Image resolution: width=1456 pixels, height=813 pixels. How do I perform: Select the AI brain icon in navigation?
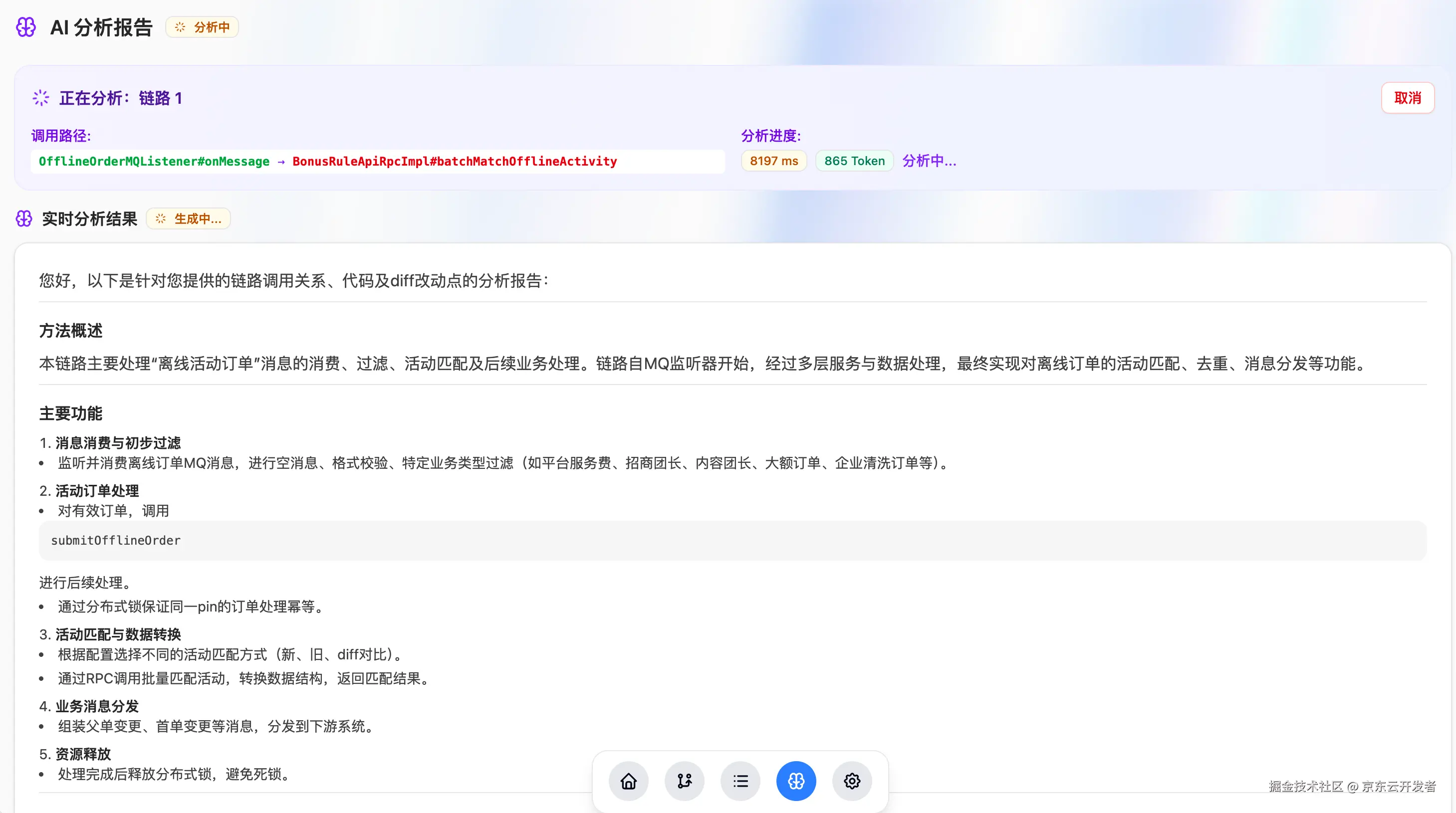point(796,781)
